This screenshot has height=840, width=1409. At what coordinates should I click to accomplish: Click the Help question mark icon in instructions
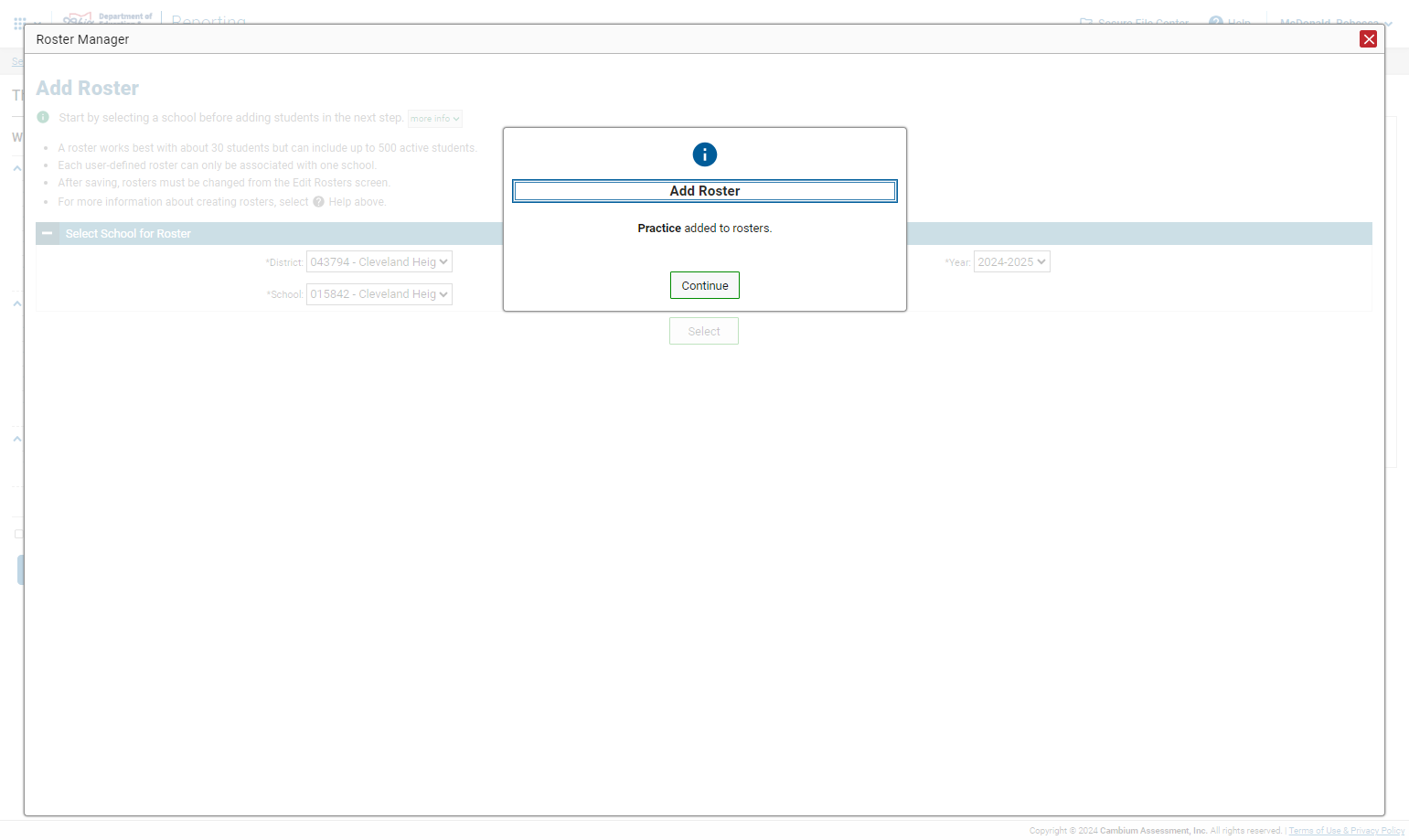(x=318, y=202)
